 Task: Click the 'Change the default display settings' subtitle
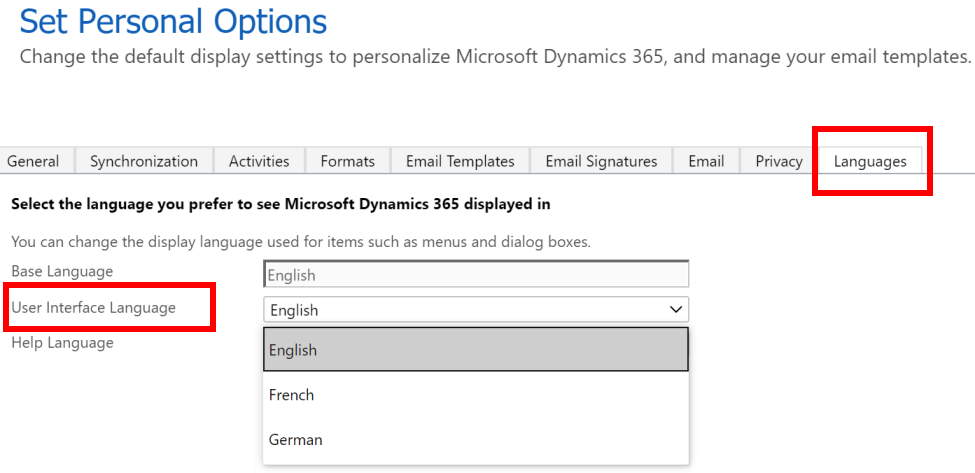pos(495,57)
